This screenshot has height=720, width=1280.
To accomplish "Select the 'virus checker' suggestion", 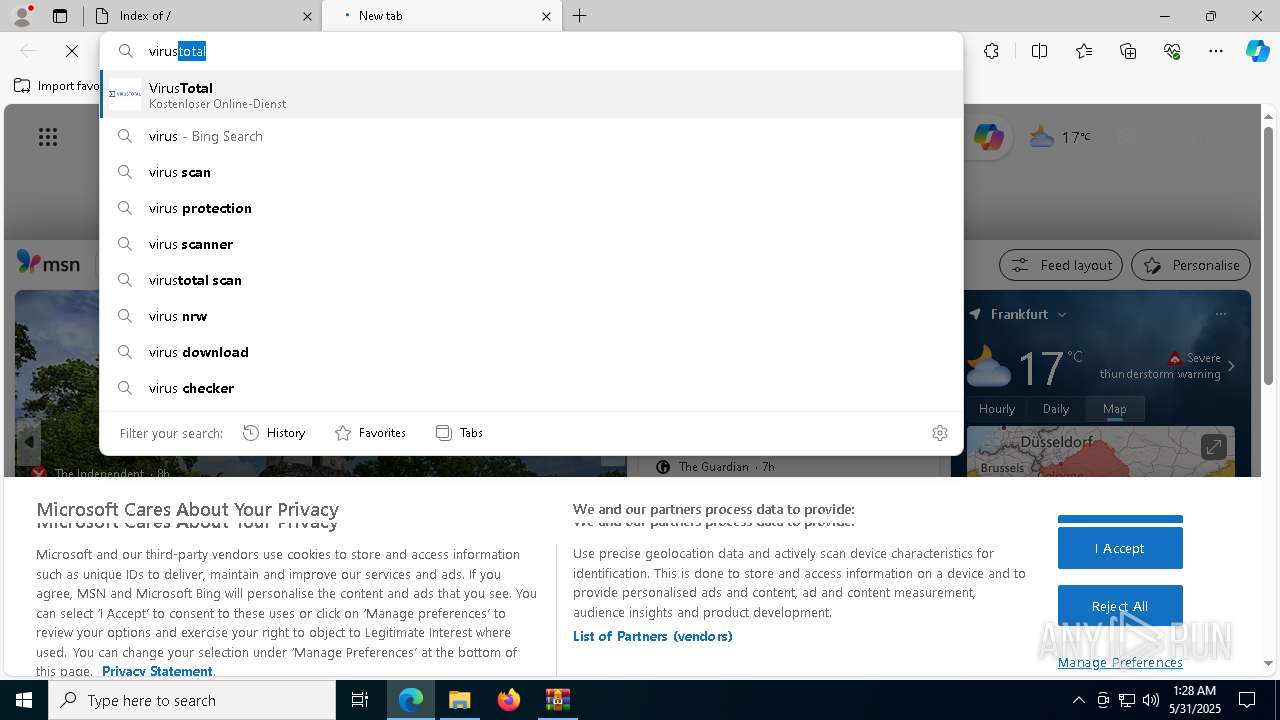I will pyautogui.click(x=531, y=388).
